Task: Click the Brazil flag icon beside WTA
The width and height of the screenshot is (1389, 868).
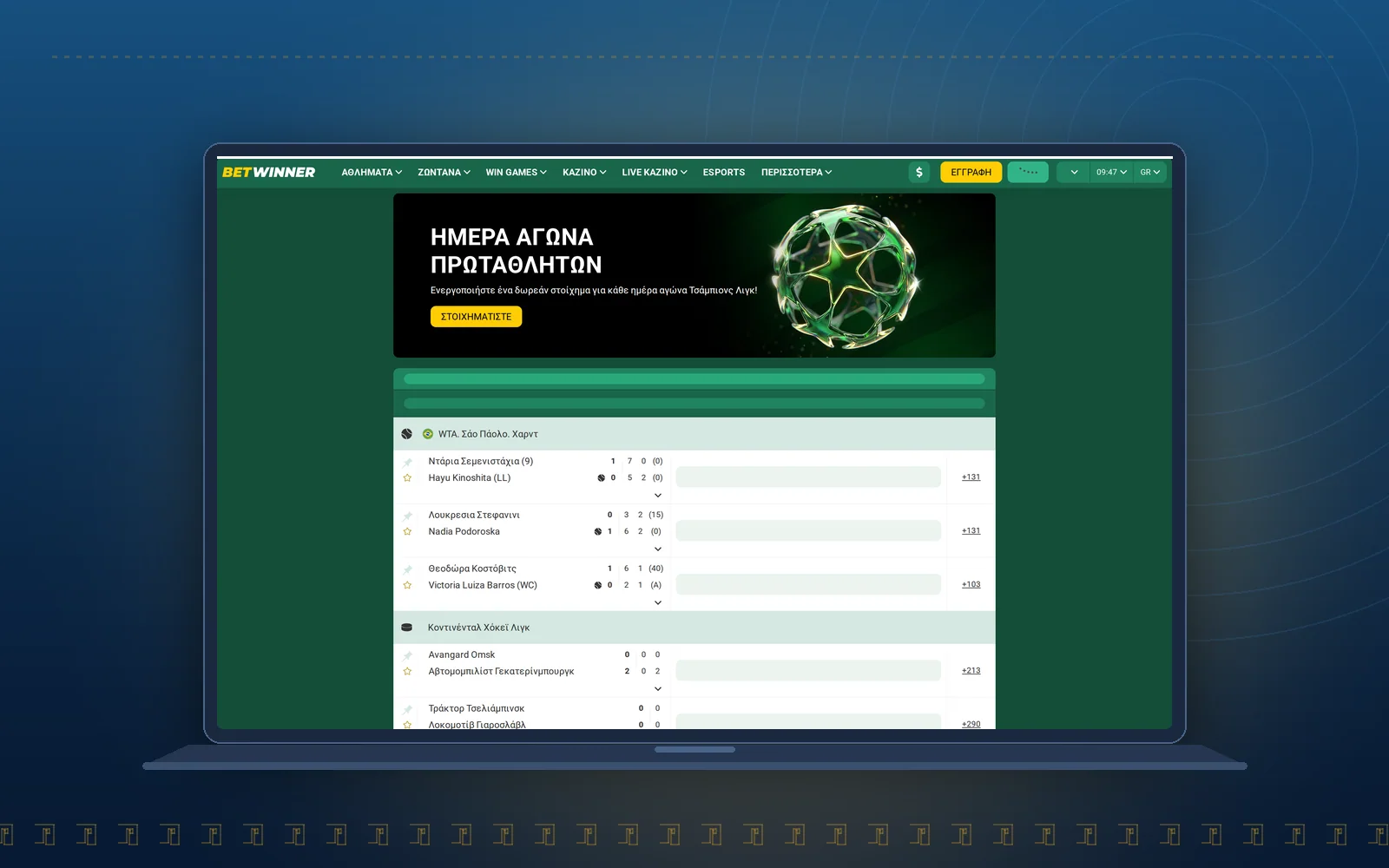Action: click(428, 434)
